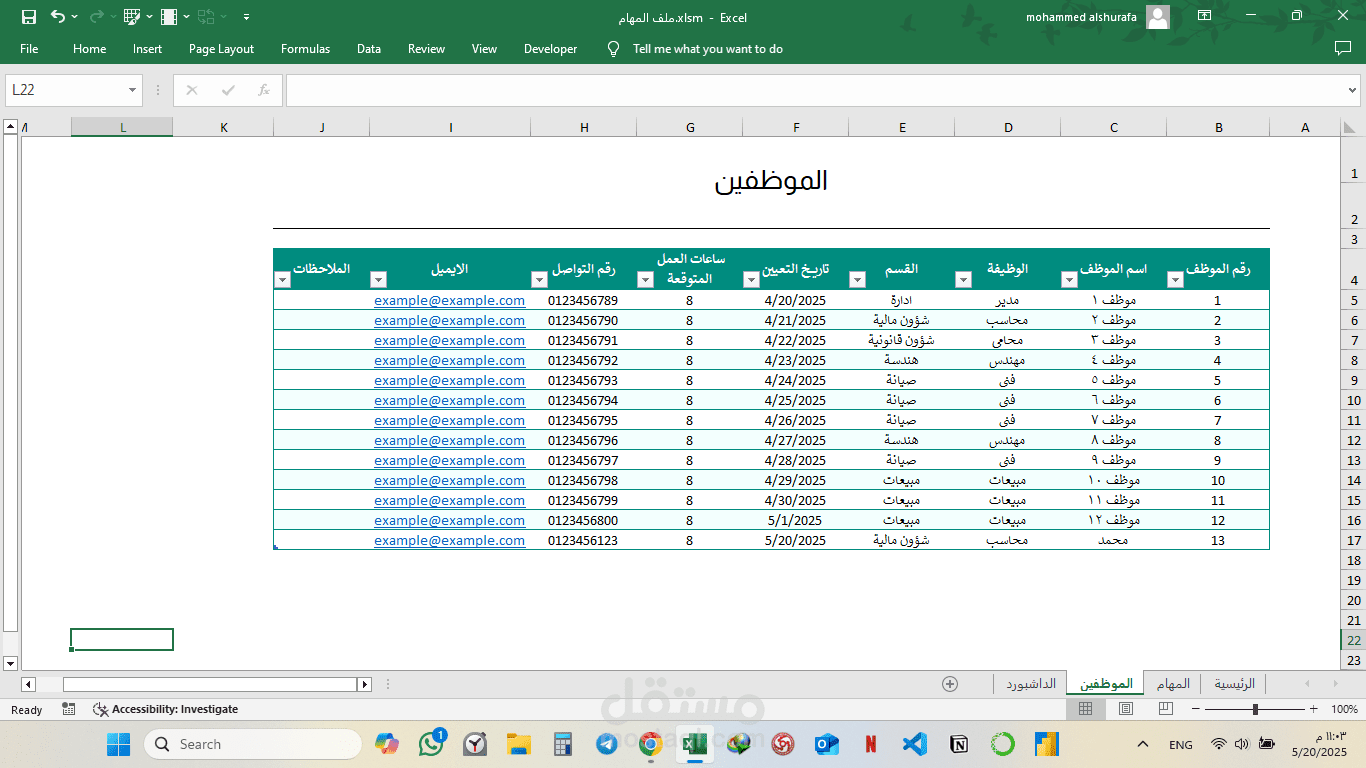Open Google Chrome from the taskbar

[651, 744]
